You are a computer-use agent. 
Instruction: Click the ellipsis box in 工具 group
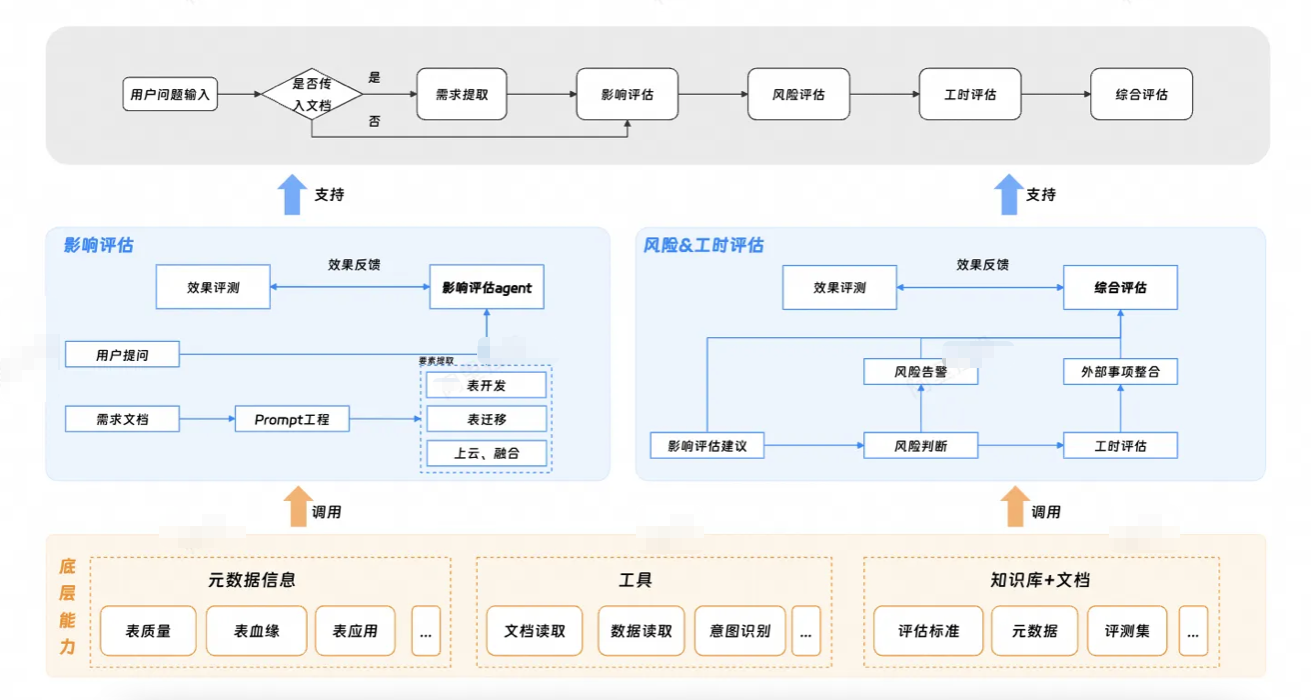(x=806, y=631)
